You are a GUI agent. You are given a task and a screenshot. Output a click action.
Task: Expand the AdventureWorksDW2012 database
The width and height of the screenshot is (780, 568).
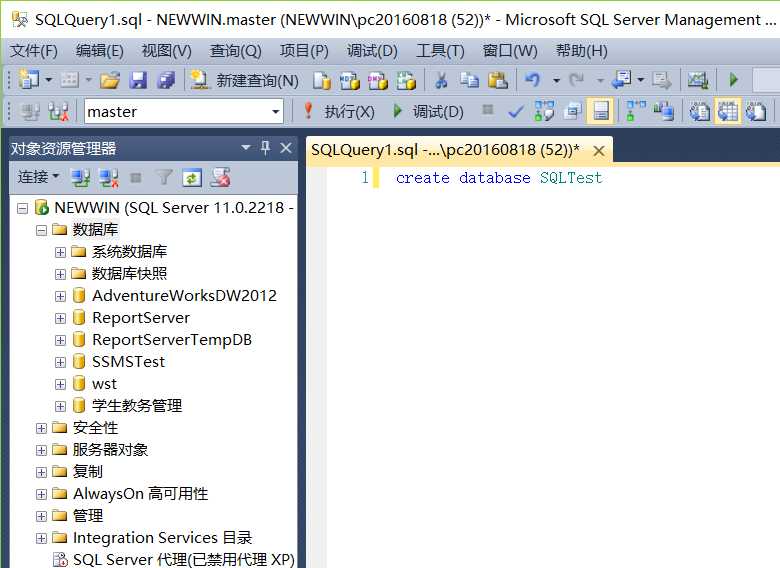click(x=60, y=296)
